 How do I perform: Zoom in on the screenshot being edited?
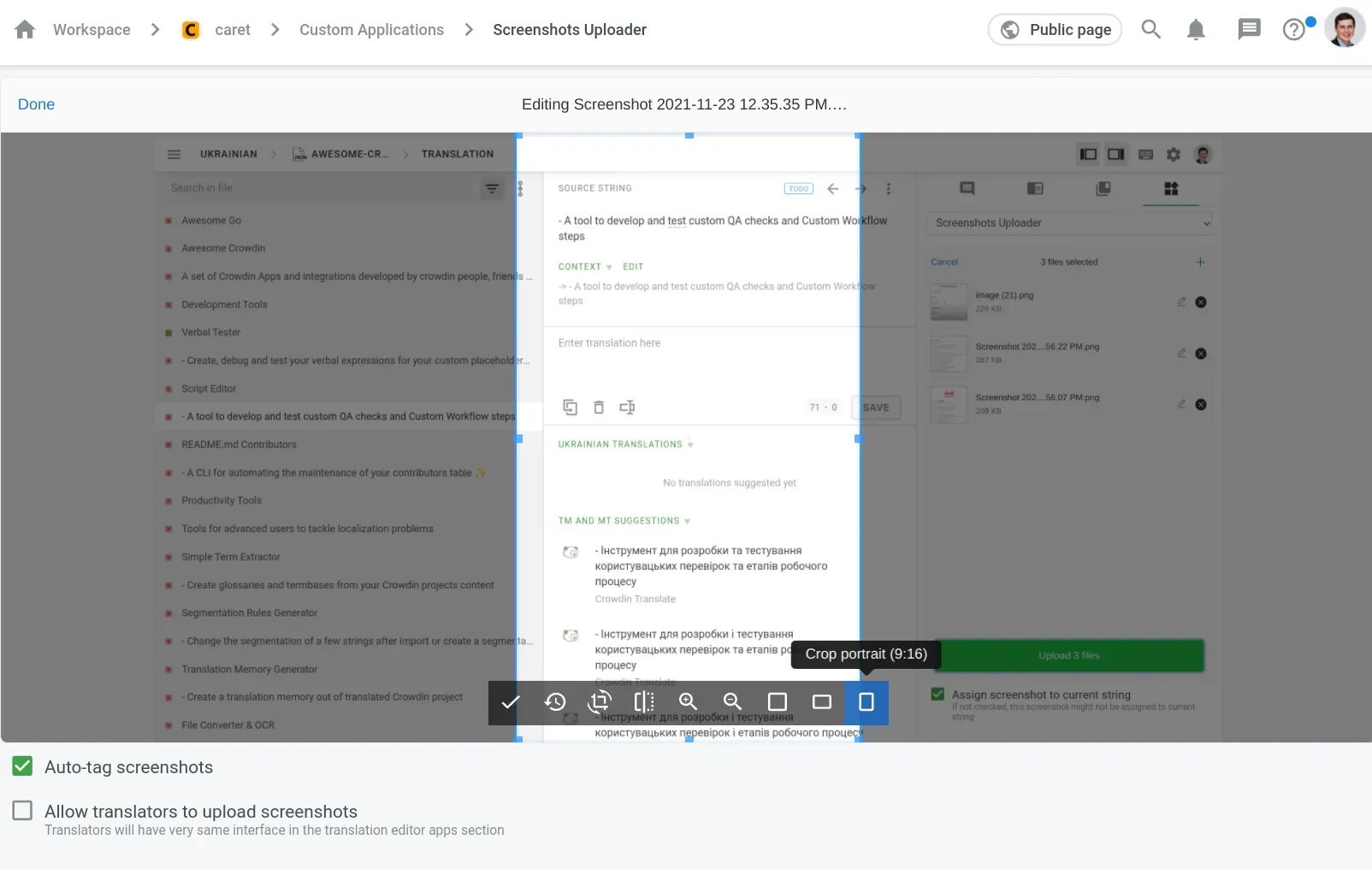pyautogui.click(x=689, y=702)
